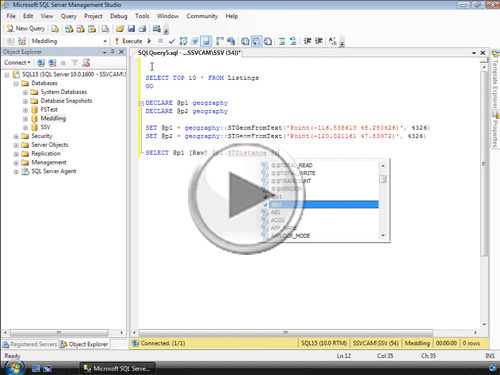The image size is (500, 375).
Task: Open the available databases Meddling dropdown
Action: (x=105, y=41)
